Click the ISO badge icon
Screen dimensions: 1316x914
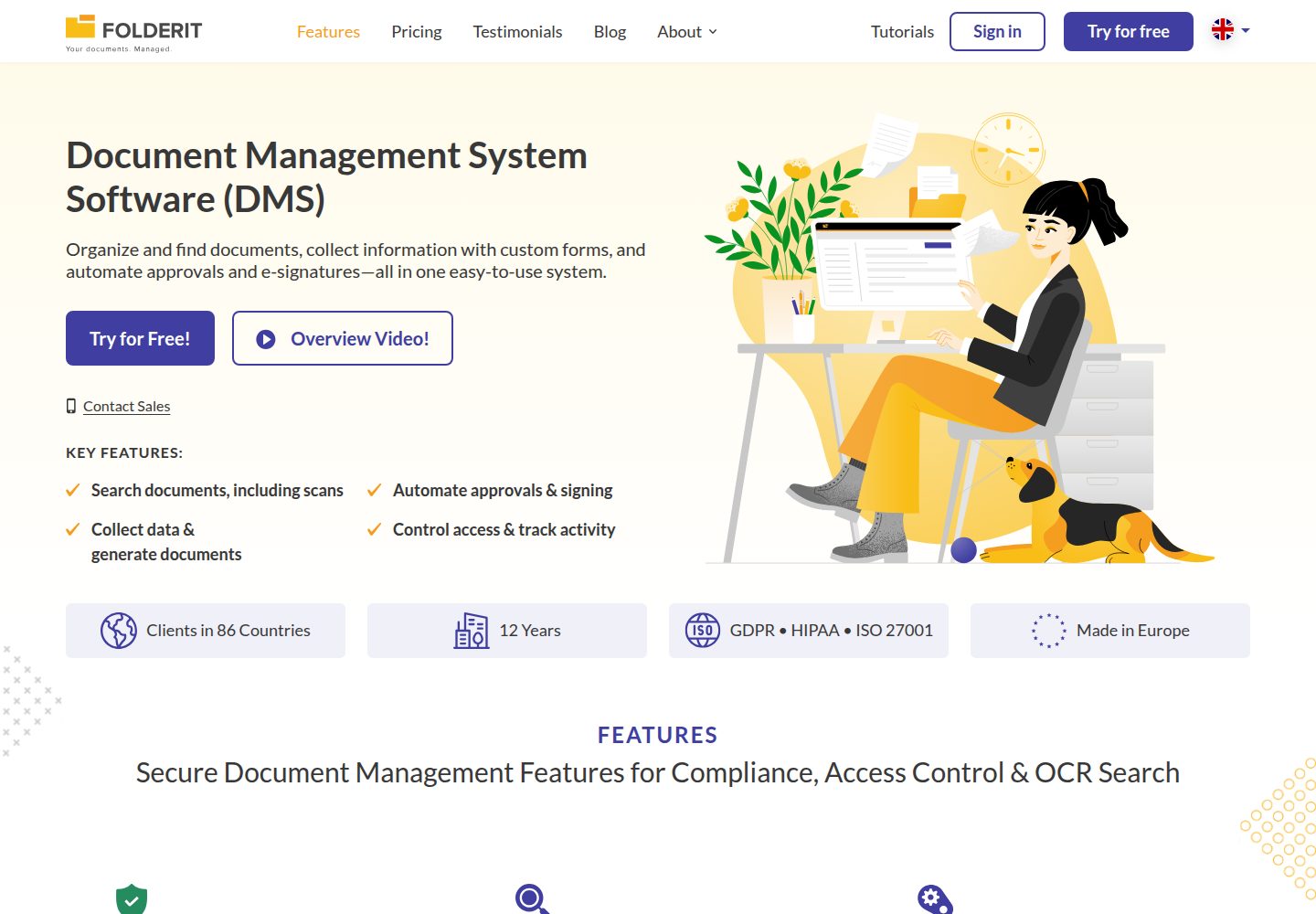point(703,631)
